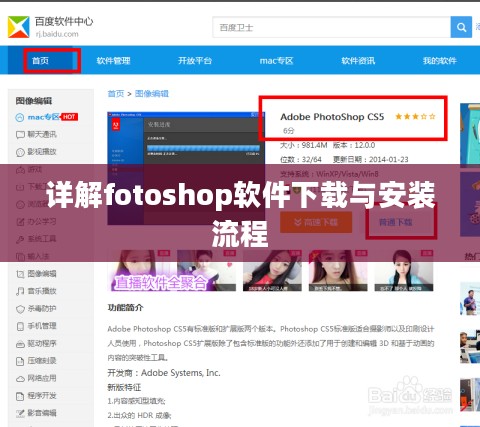The height and width of the screenshot is (427, 480).
Task: Click the chat bubble icon beside 聊天通讯
Action: (x=20, y=135)
